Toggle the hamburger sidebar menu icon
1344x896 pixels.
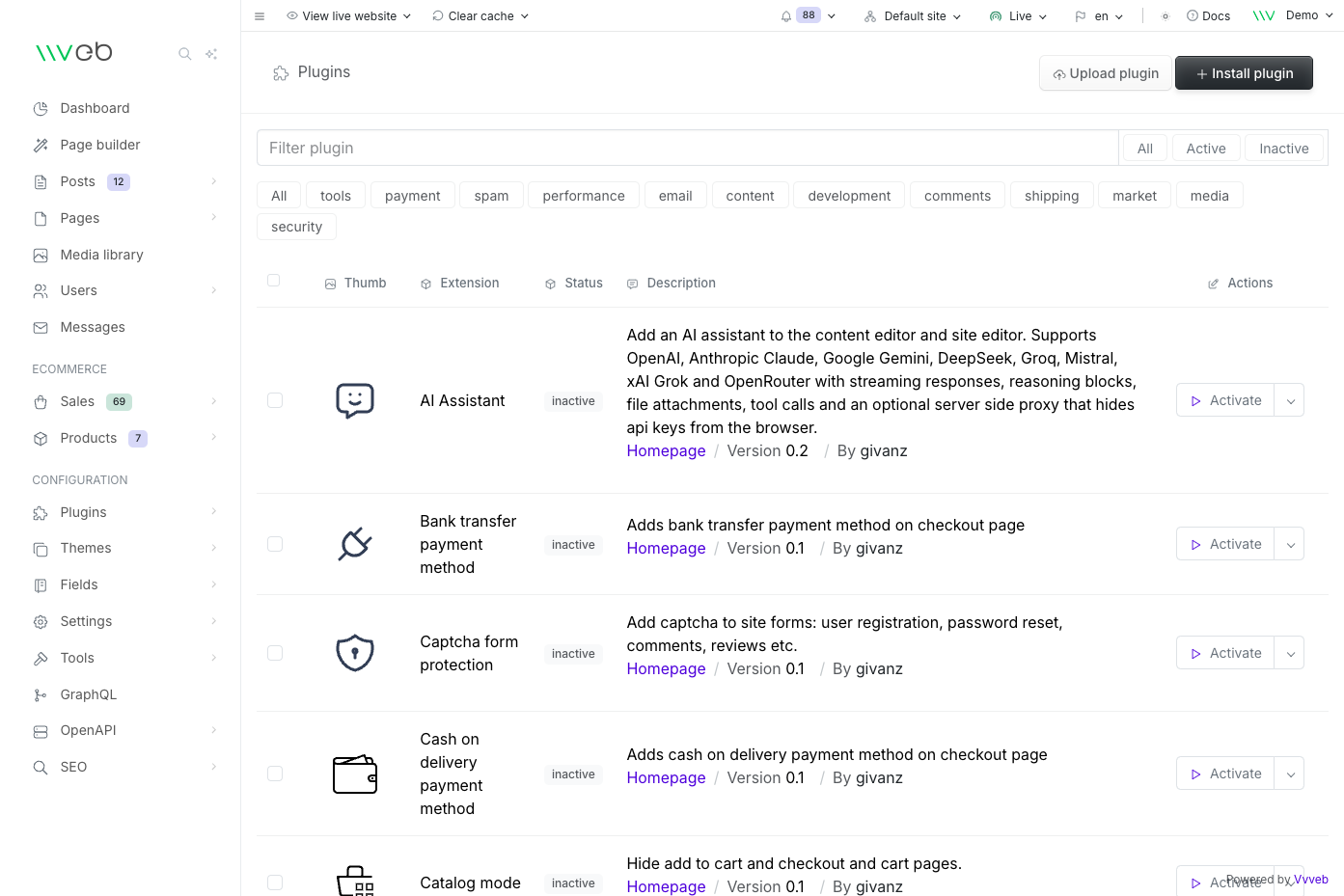click(x=260, y=16)
